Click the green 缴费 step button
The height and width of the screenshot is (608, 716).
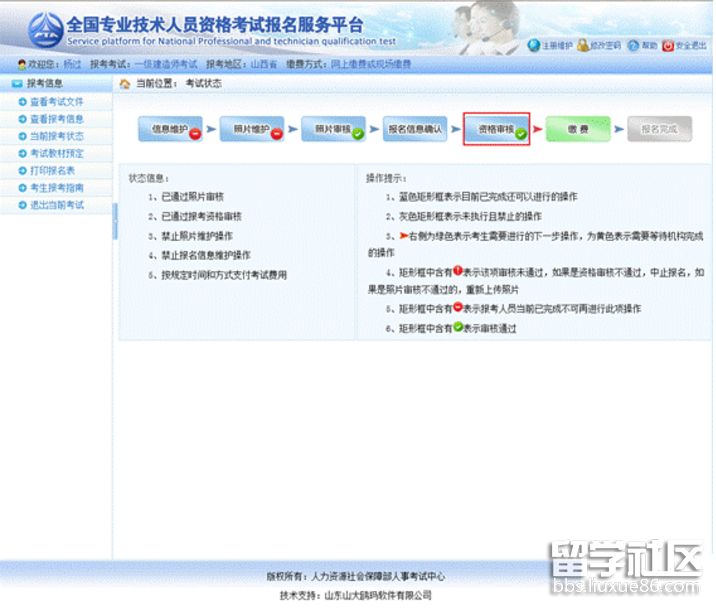(x=577, y=129)
